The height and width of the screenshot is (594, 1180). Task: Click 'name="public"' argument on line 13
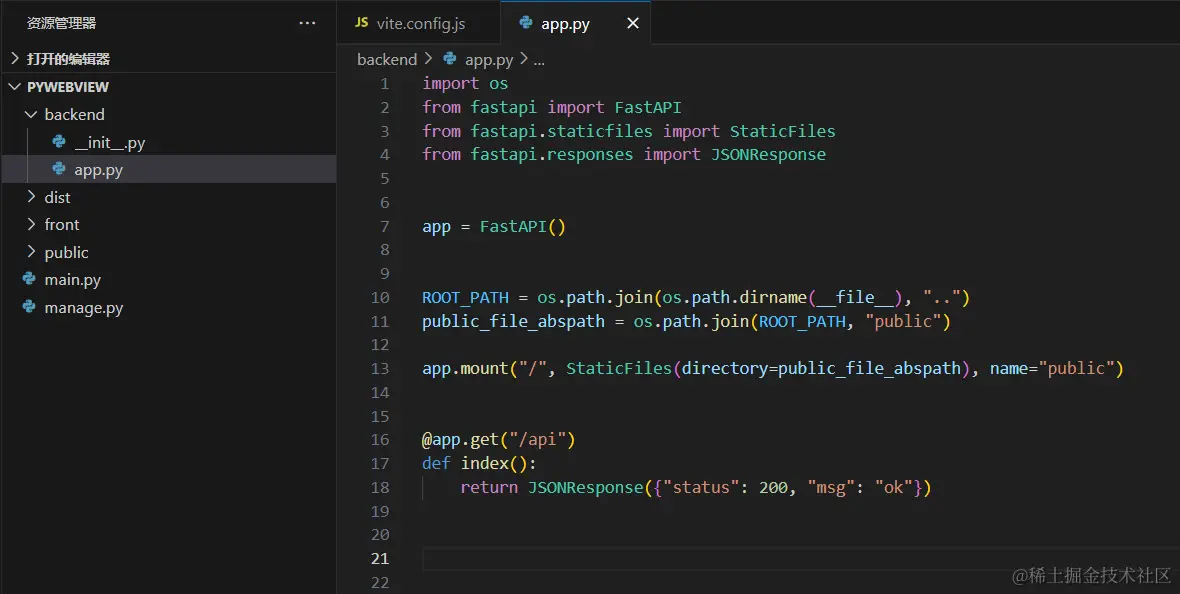point(1051,369)
